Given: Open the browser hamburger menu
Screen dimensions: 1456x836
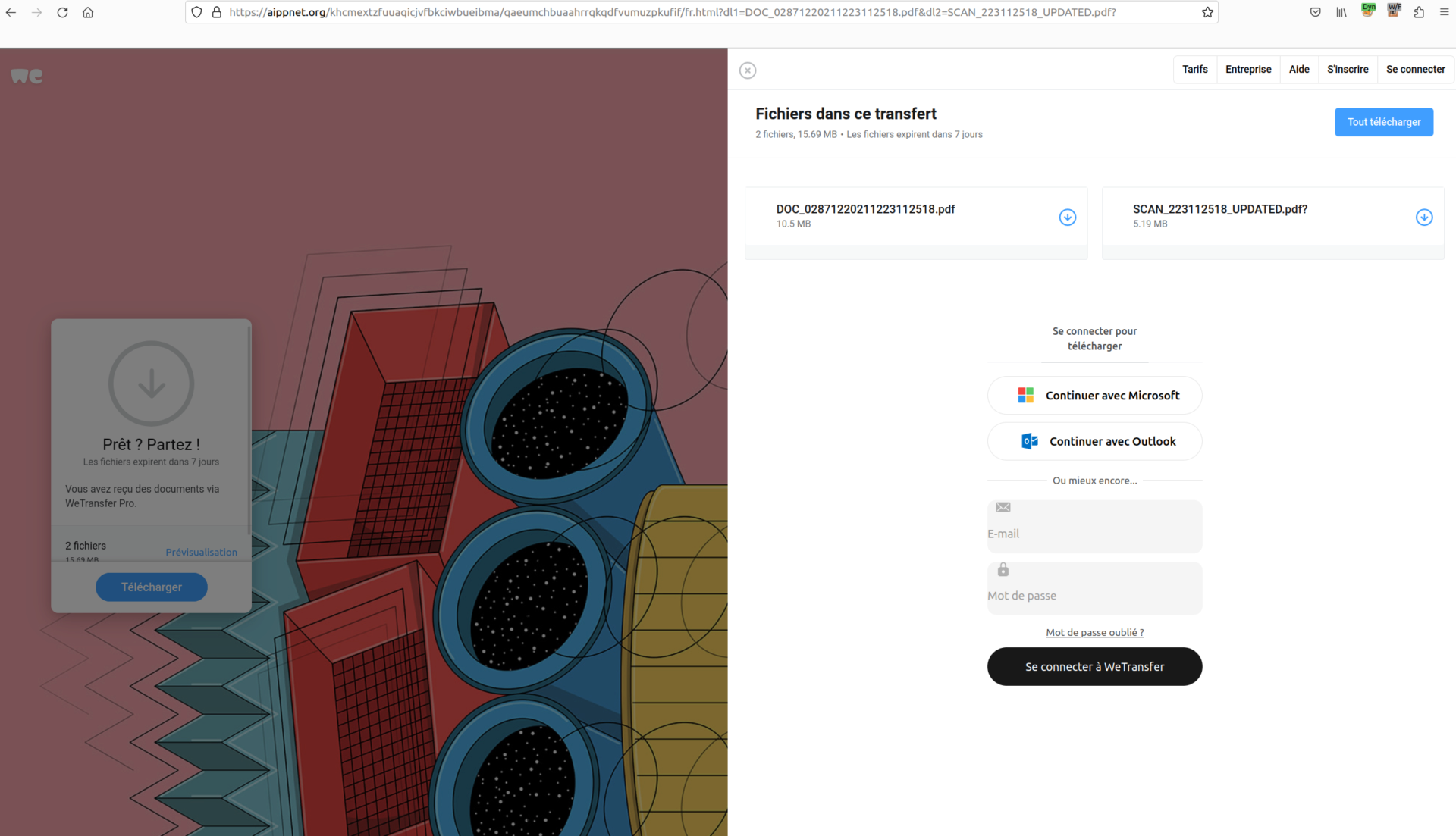Looking at the screenshot, I should pos(1444,12).
